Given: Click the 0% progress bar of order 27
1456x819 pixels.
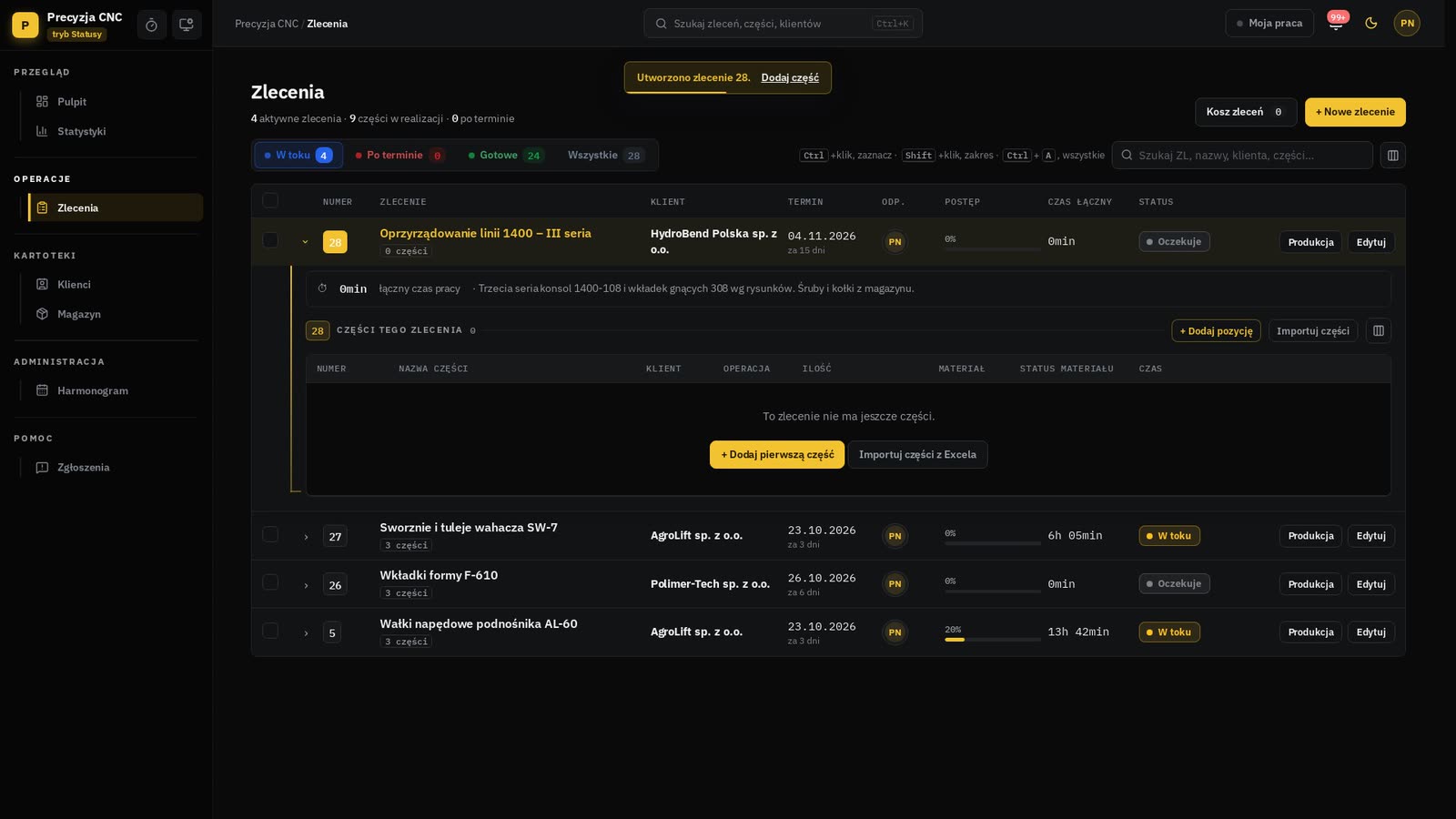Looking at the screenshot, I should click(x=992, y=543).
